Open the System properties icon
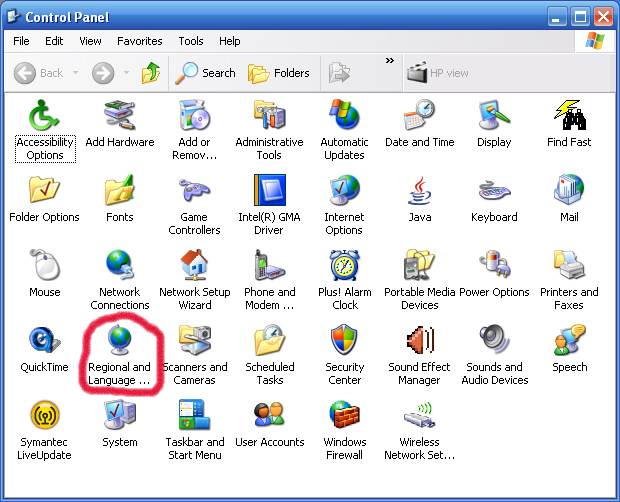620x502 pixels. [x=119, y=415]
